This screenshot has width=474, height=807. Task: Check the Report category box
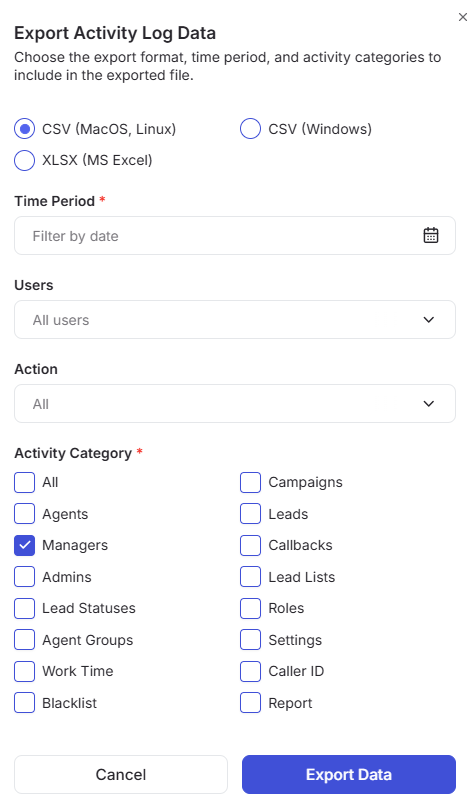(x=250, y=703)
